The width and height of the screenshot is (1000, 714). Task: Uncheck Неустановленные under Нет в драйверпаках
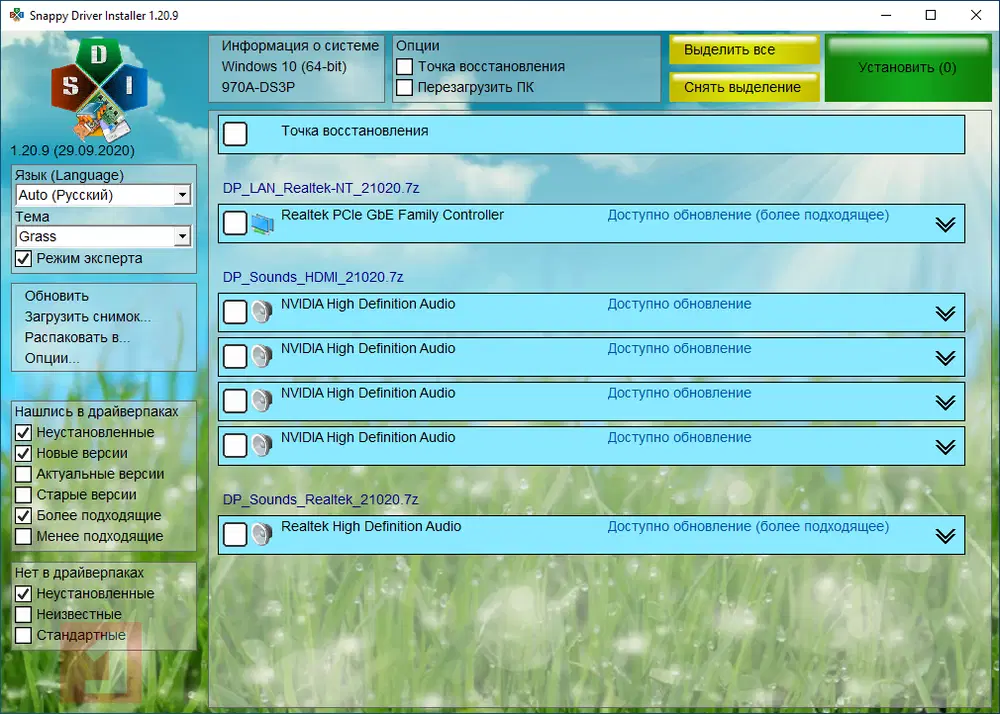click(x=24, y=594)
